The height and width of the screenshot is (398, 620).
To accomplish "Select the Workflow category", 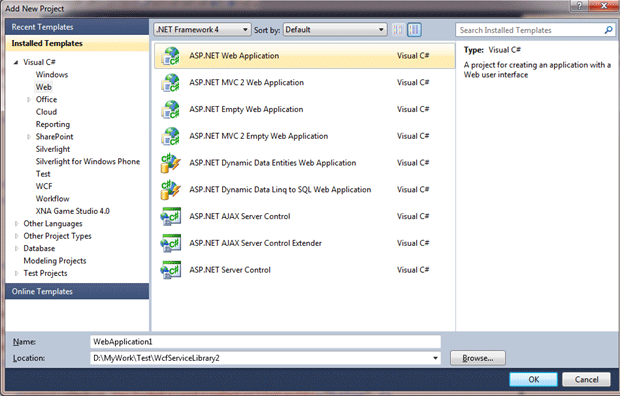I will point(52,199).
